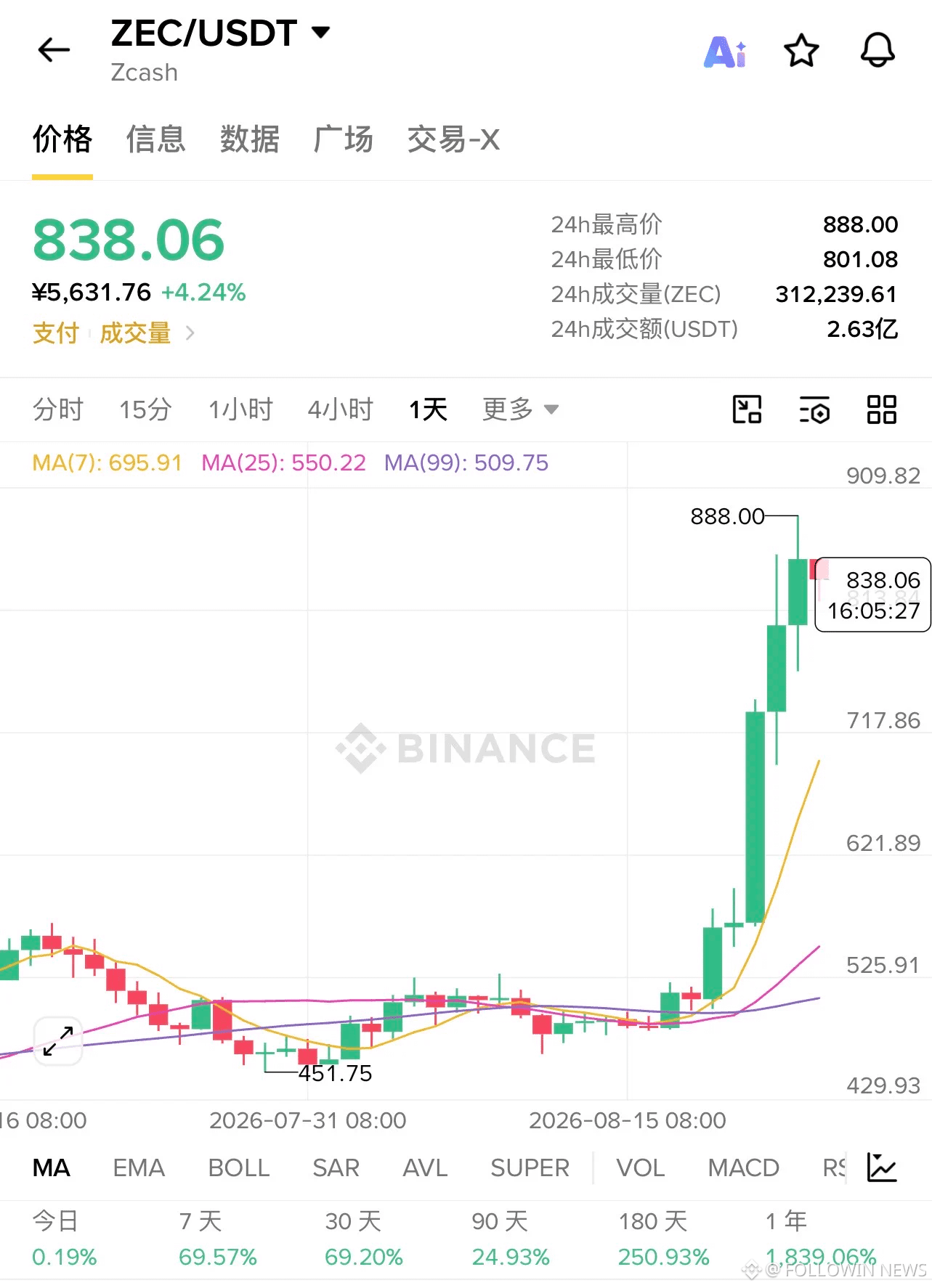Toggle the AVL indicator
Screen dimensions: 932x1288
[426, 1167]
